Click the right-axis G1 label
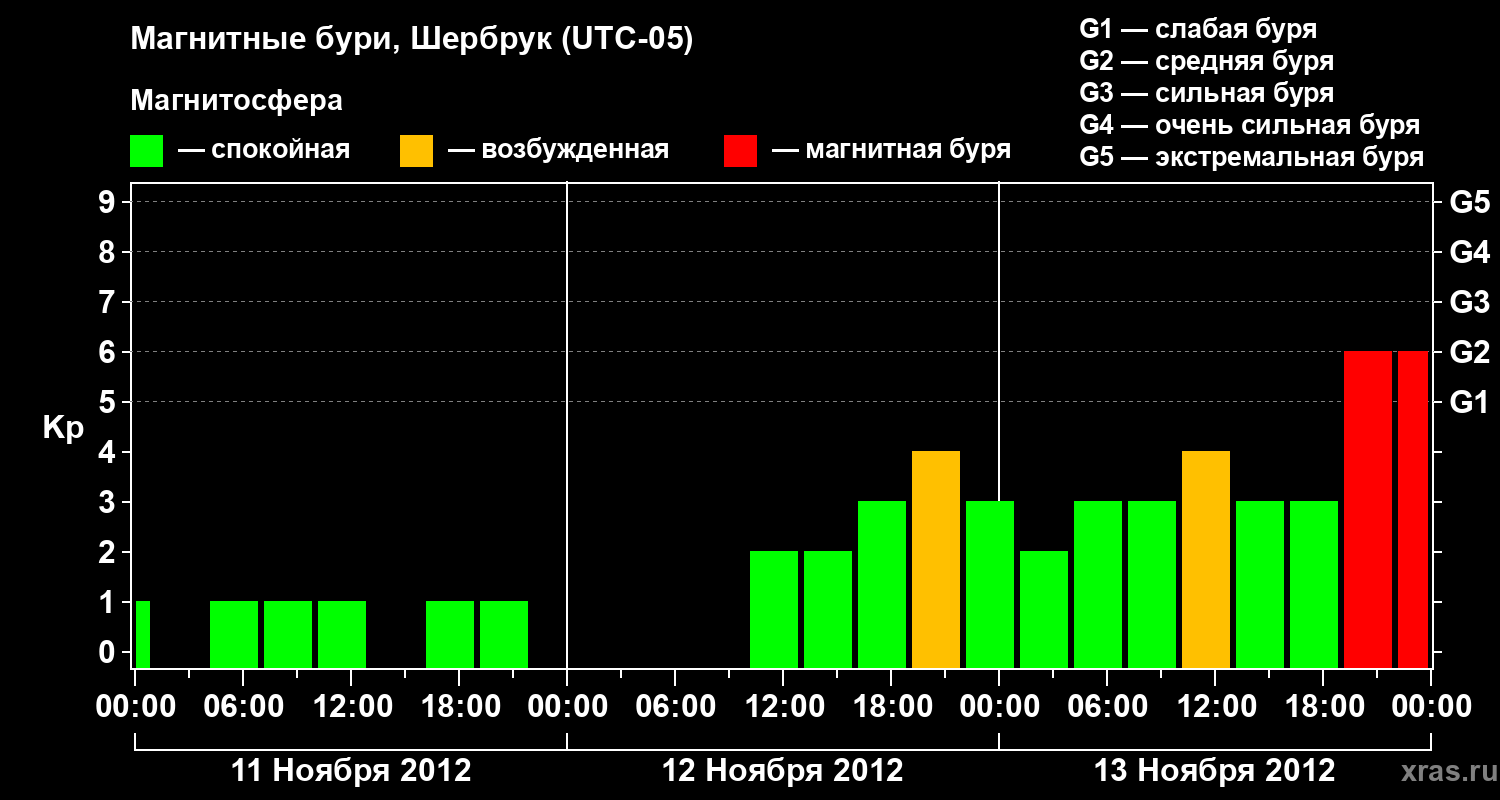 1470,402
